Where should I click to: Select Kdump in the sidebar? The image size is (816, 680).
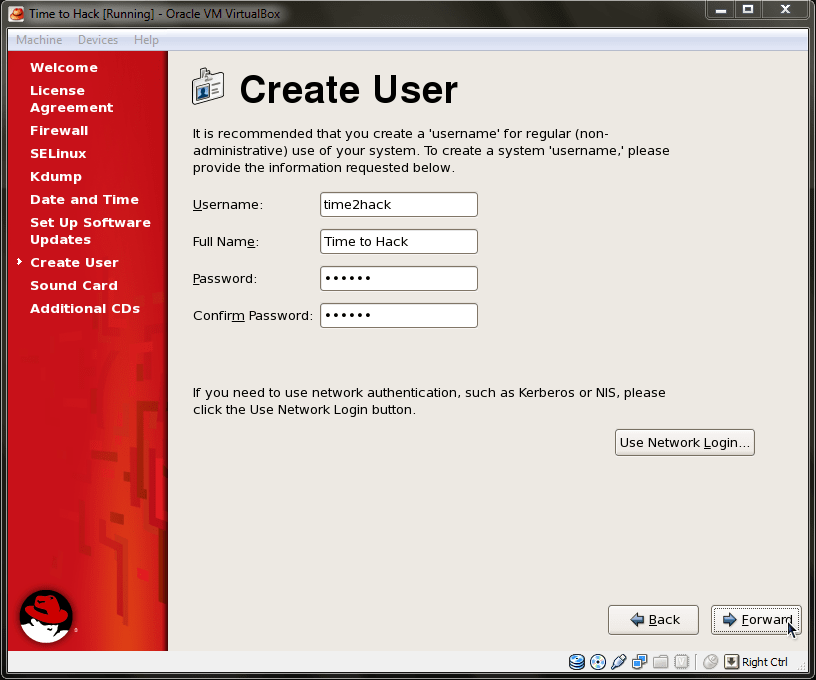click(56, 177)
